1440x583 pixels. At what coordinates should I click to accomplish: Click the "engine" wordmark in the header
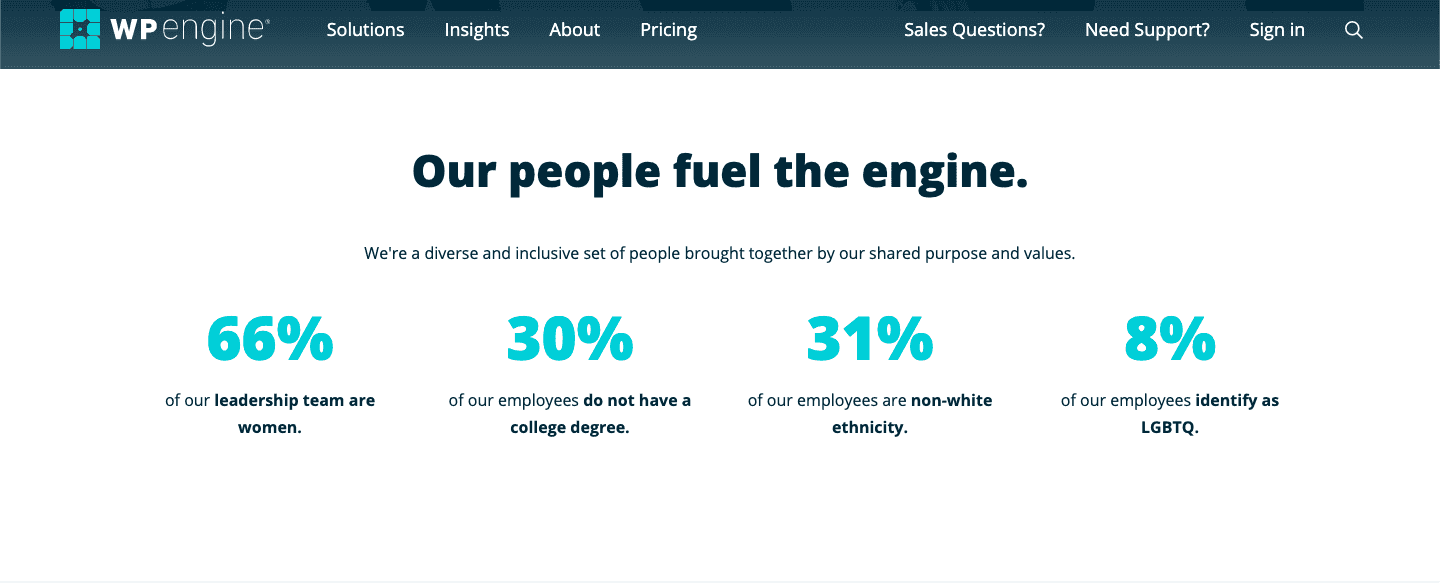[213, 29]
